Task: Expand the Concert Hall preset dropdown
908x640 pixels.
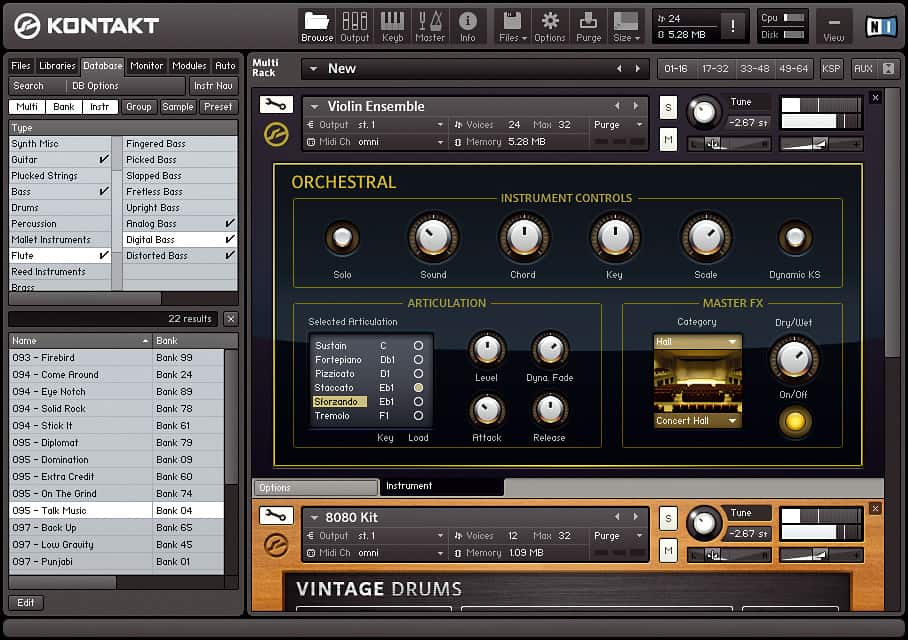Action: [x=696, y=421]
